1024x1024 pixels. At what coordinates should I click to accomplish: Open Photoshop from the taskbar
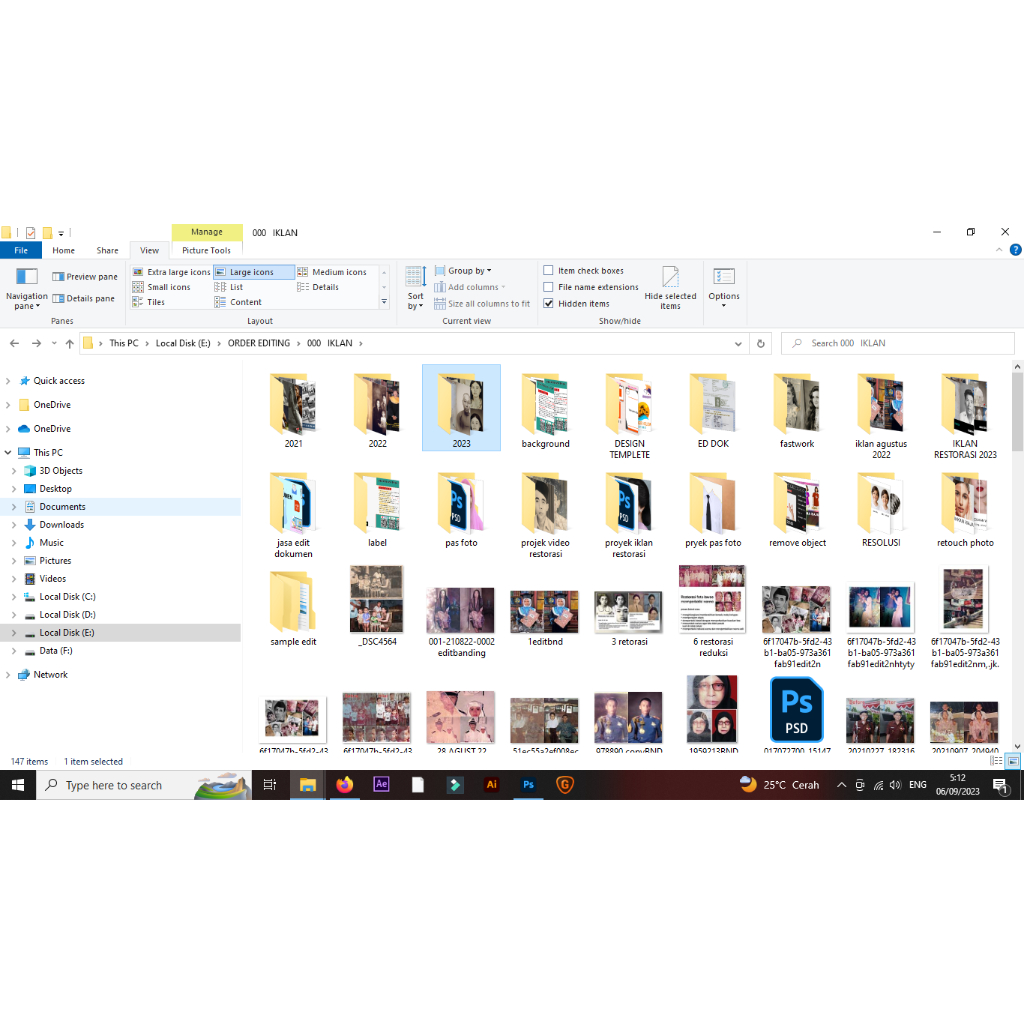pyautogui.click(x=528, y=785)
